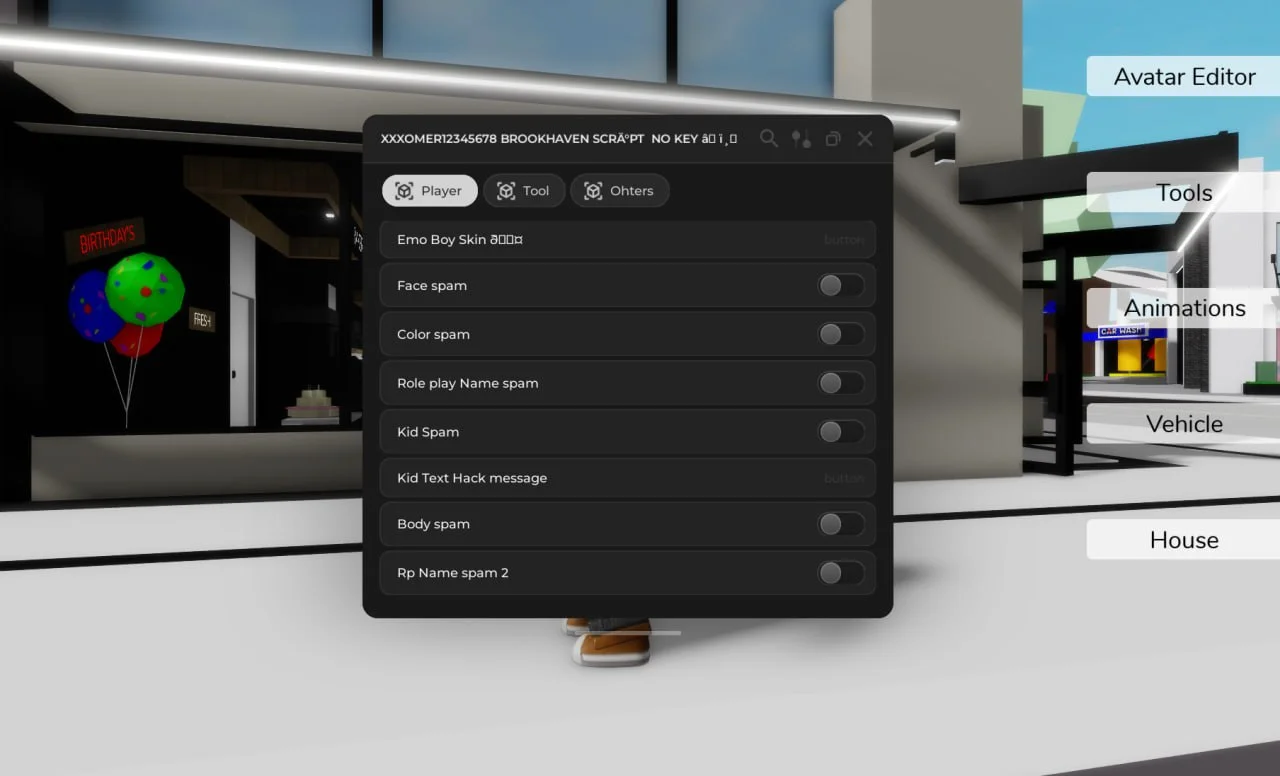Click the Color spam label
This screenshot has height=776, width=1280.
(433, 334)
